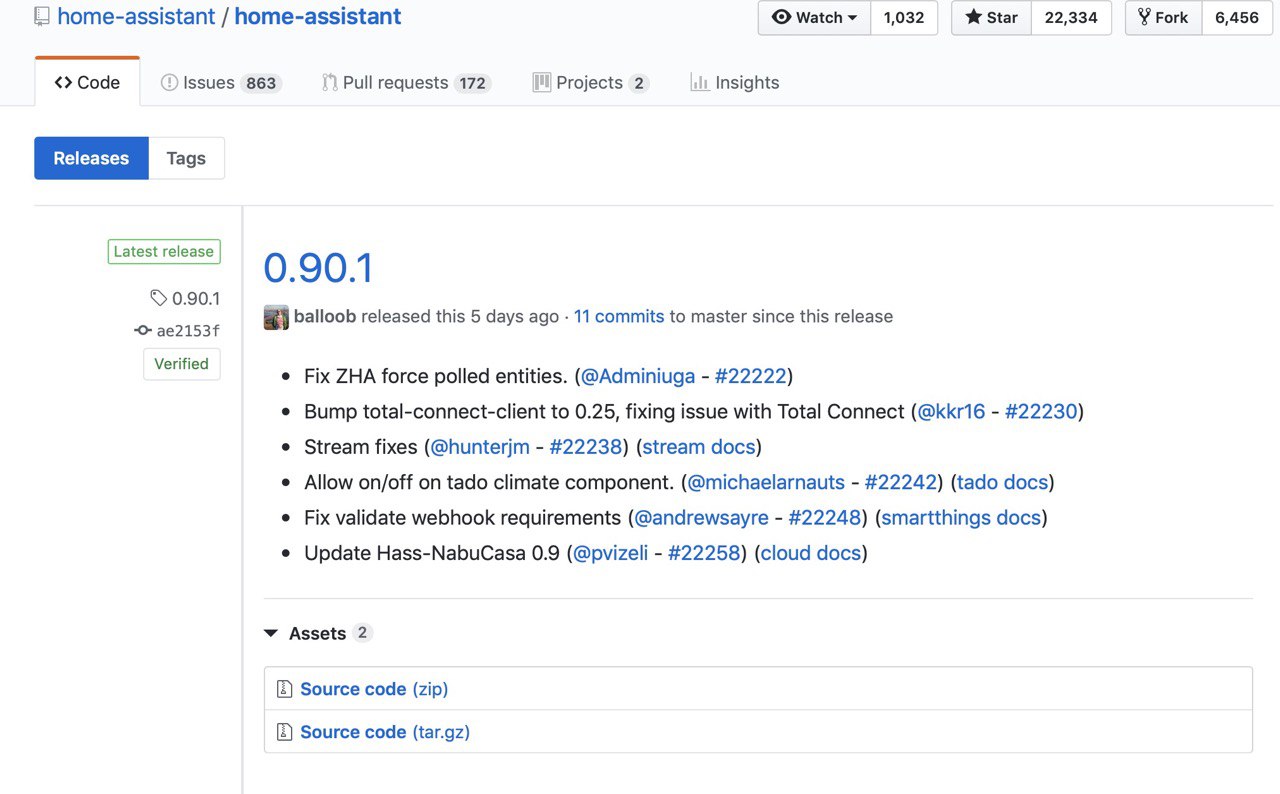This screenshot has height=794, width=1280.
Task: Open @andrewsayre profile link
Action: [x=702, y=518]
